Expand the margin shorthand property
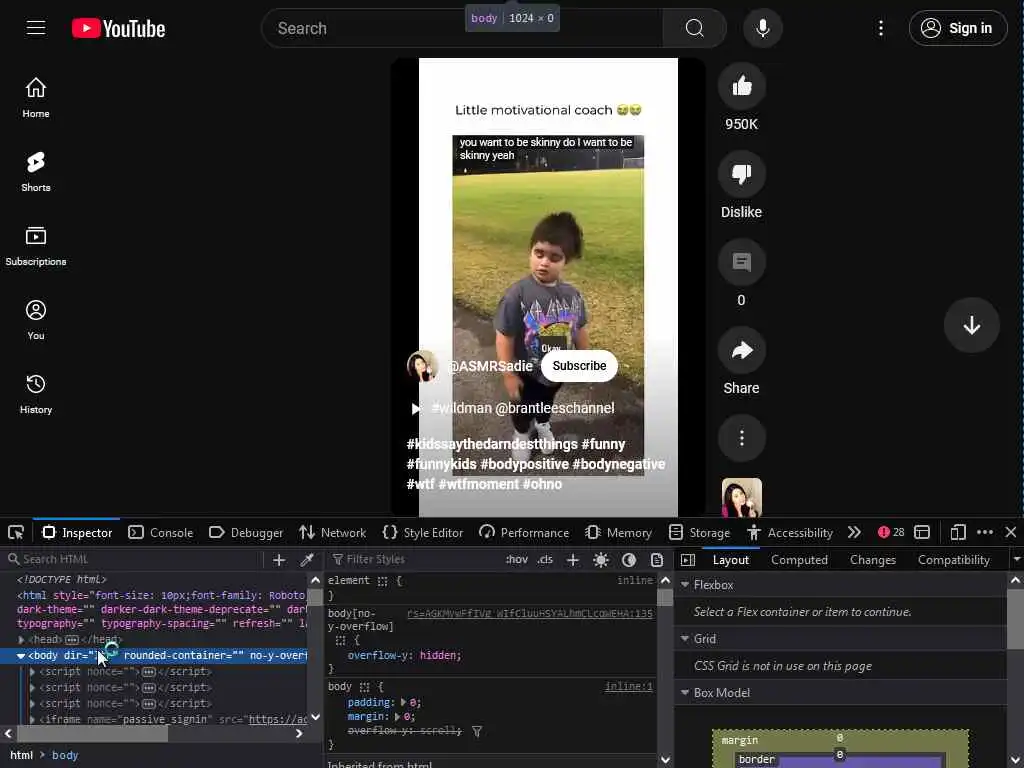The width and height of the screenshot is (1024, 768). 397,717
